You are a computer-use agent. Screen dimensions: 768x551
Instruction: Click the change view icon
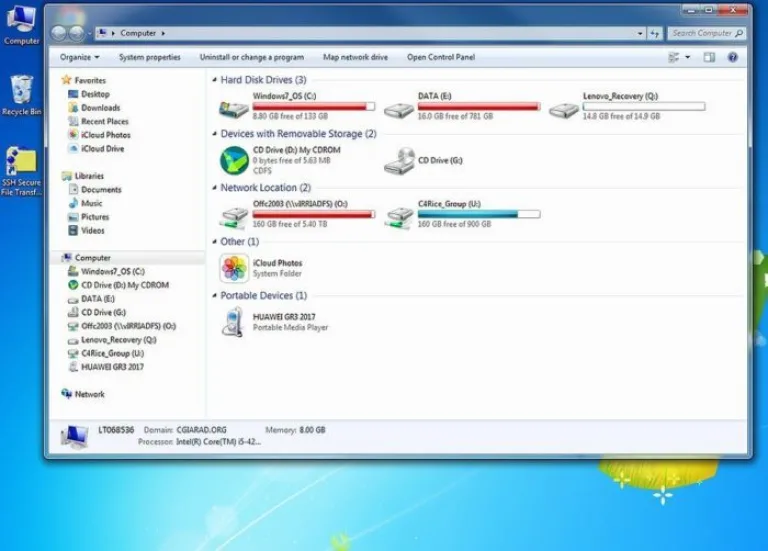click(674, 57)
